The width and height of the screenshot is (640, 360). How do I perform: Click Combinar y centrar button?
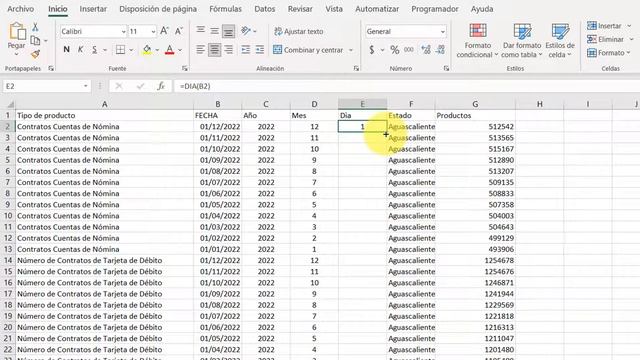309,50
